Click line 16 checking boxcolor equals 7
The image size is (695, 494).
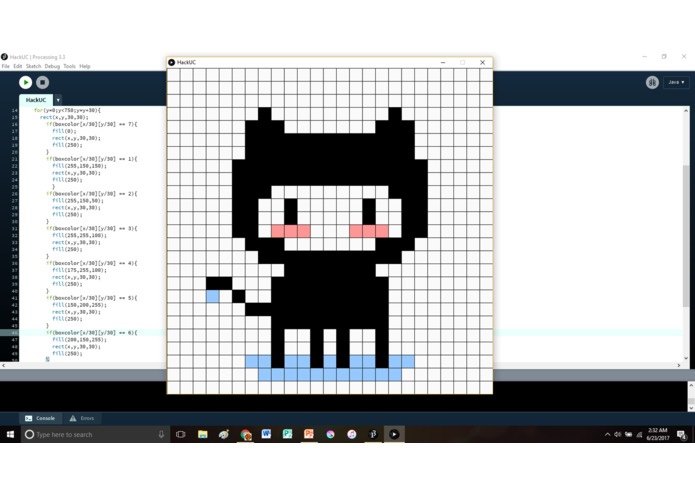click(92, 124)
